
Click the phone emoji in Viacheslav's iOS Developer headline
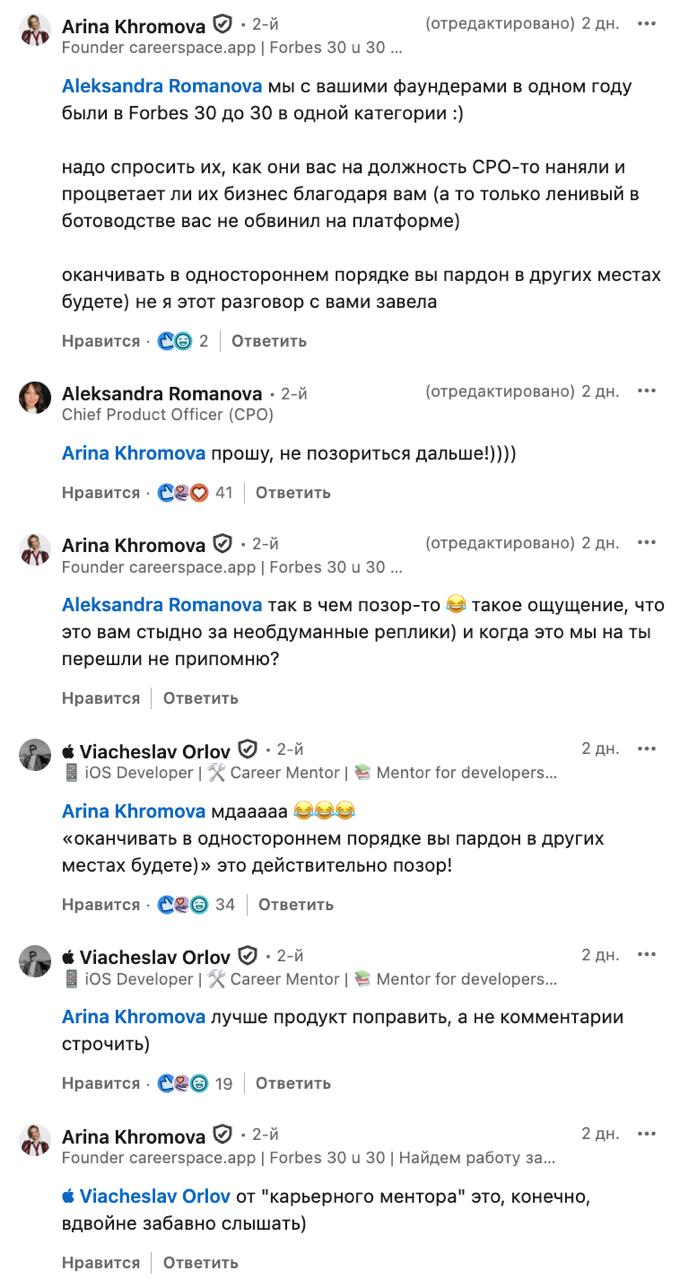pos(70,772)
